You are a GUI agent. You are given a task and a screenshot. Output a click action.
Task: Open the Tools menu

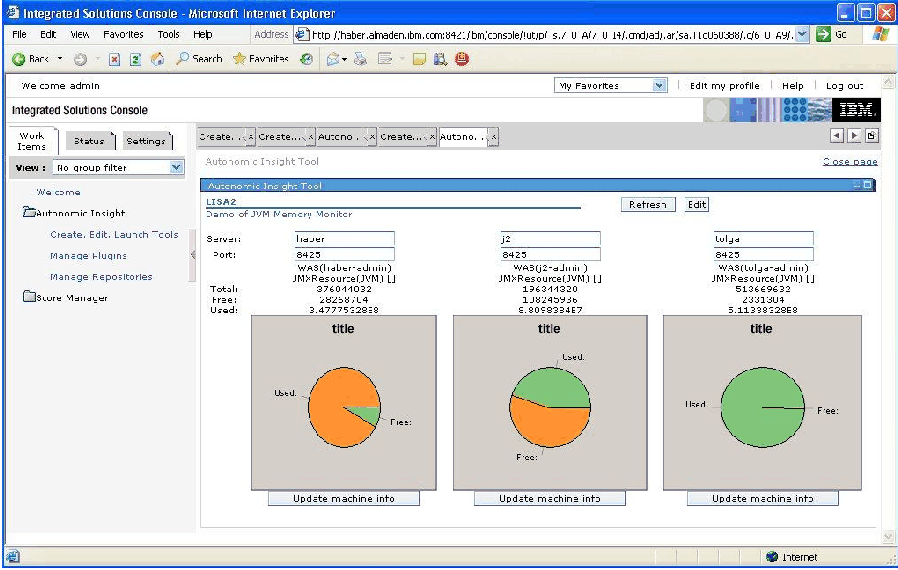[168, 34]
